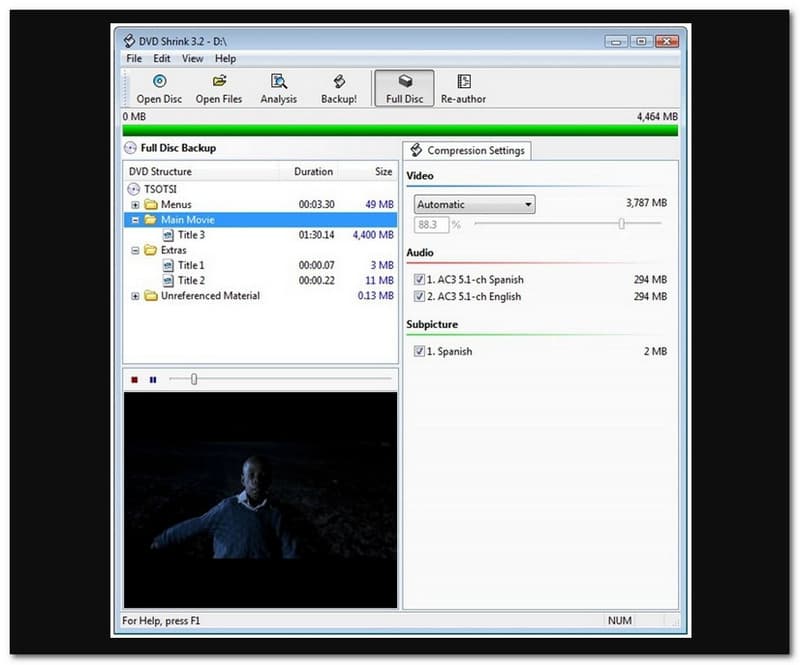800x665 pixels.
Task: Select the Full Disc mode icon
Action: click(x=404, y=82)
